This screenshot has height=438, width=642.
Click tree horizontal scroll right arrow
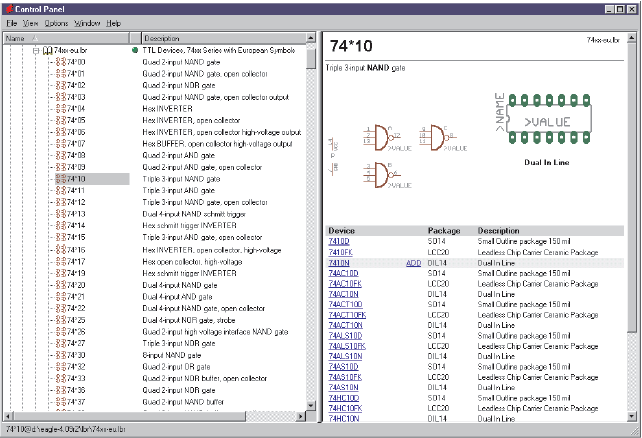click(301, 416)
